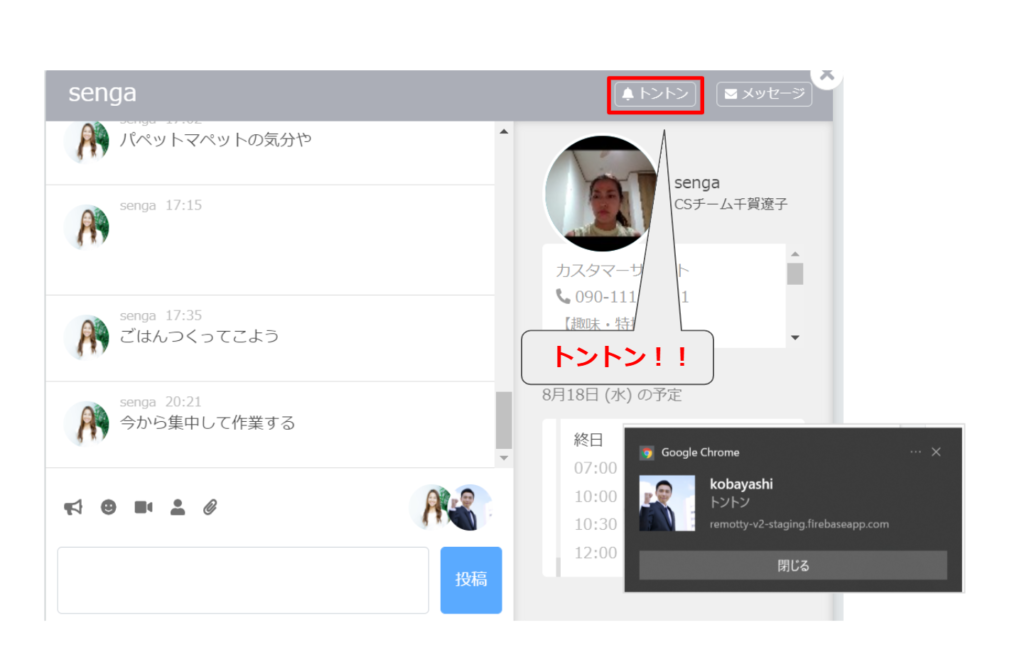
Task: Click the chat list scrollbar thumb
Action: pyautogui.click(x=504, y=420)
